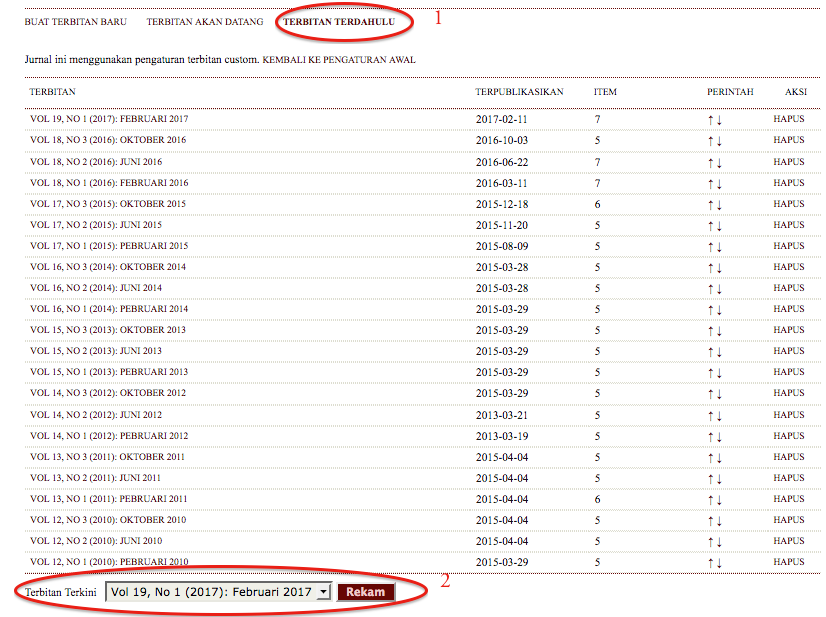This screenshot has height=617, width=826.
Task: Switch to Buat Terbitan Baru tab
Action: point(75,21)
